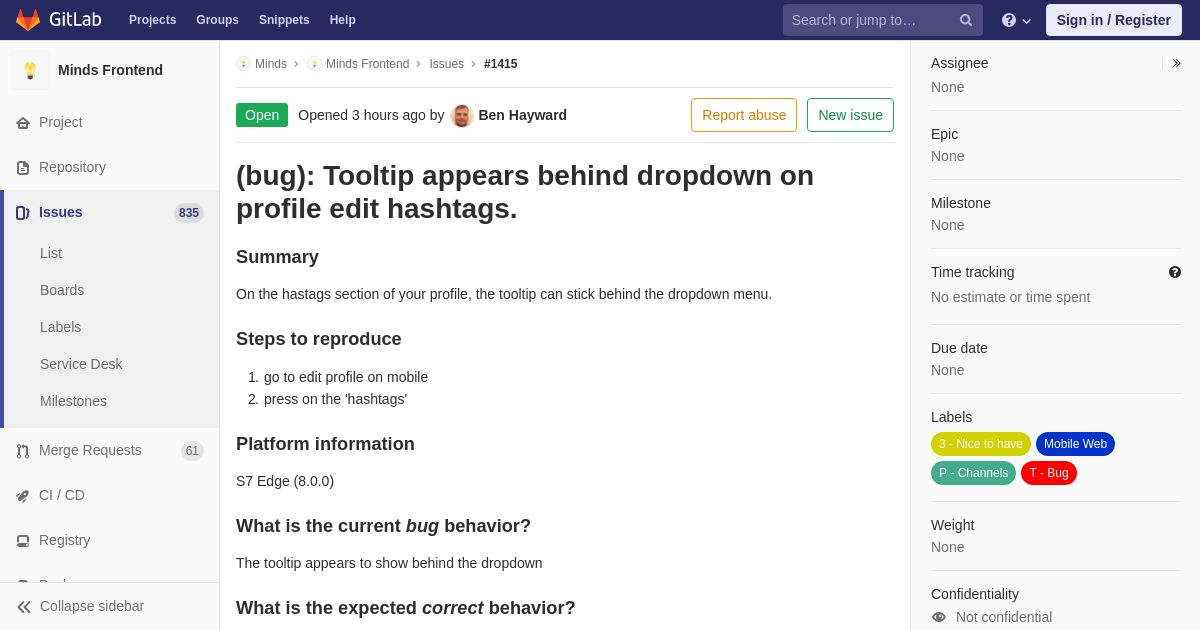Open the Projects menu
1200x630 pixels.
(152, 20)
